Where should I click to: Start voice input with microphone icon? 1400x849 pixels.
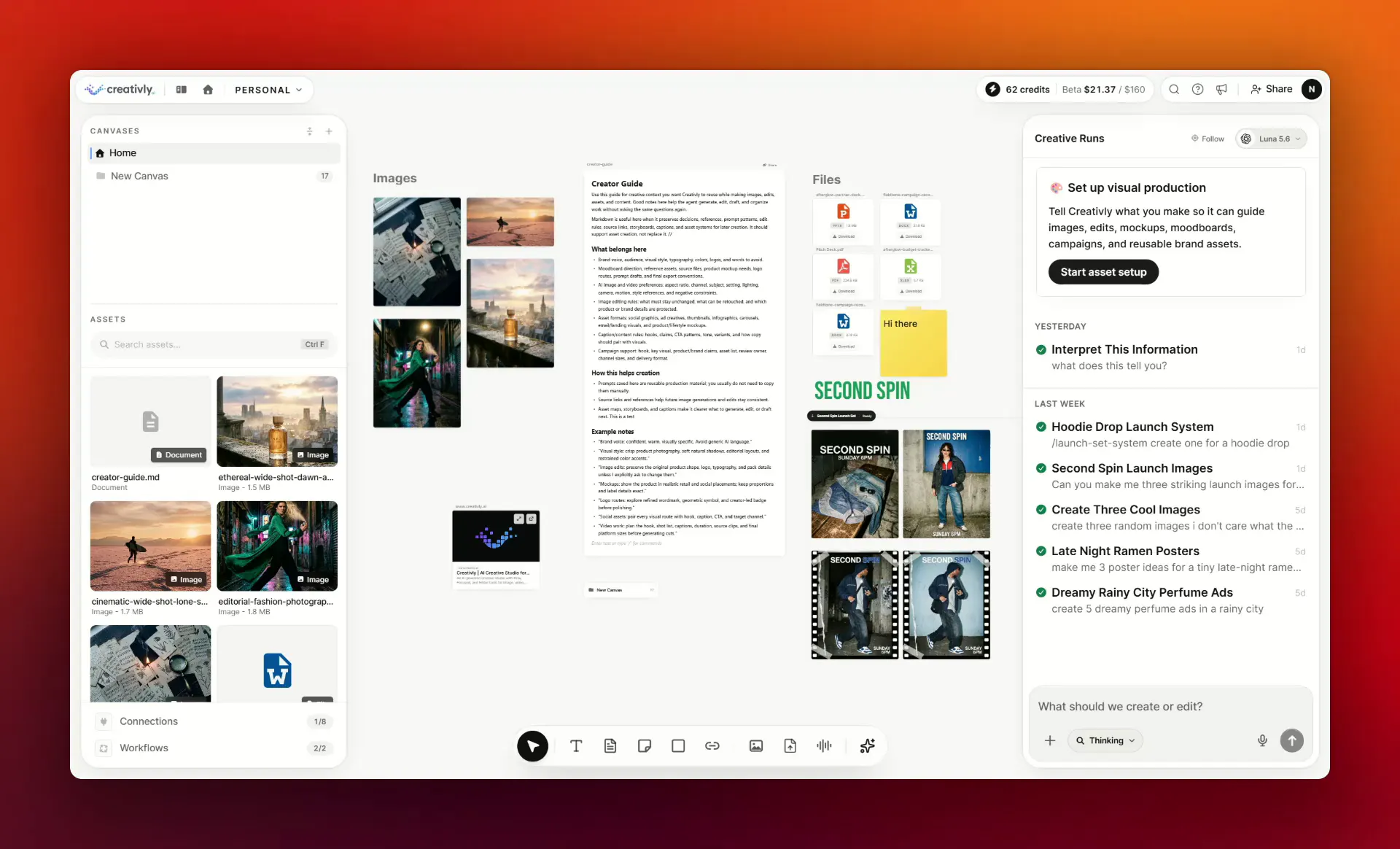(x=1262, y=740)
